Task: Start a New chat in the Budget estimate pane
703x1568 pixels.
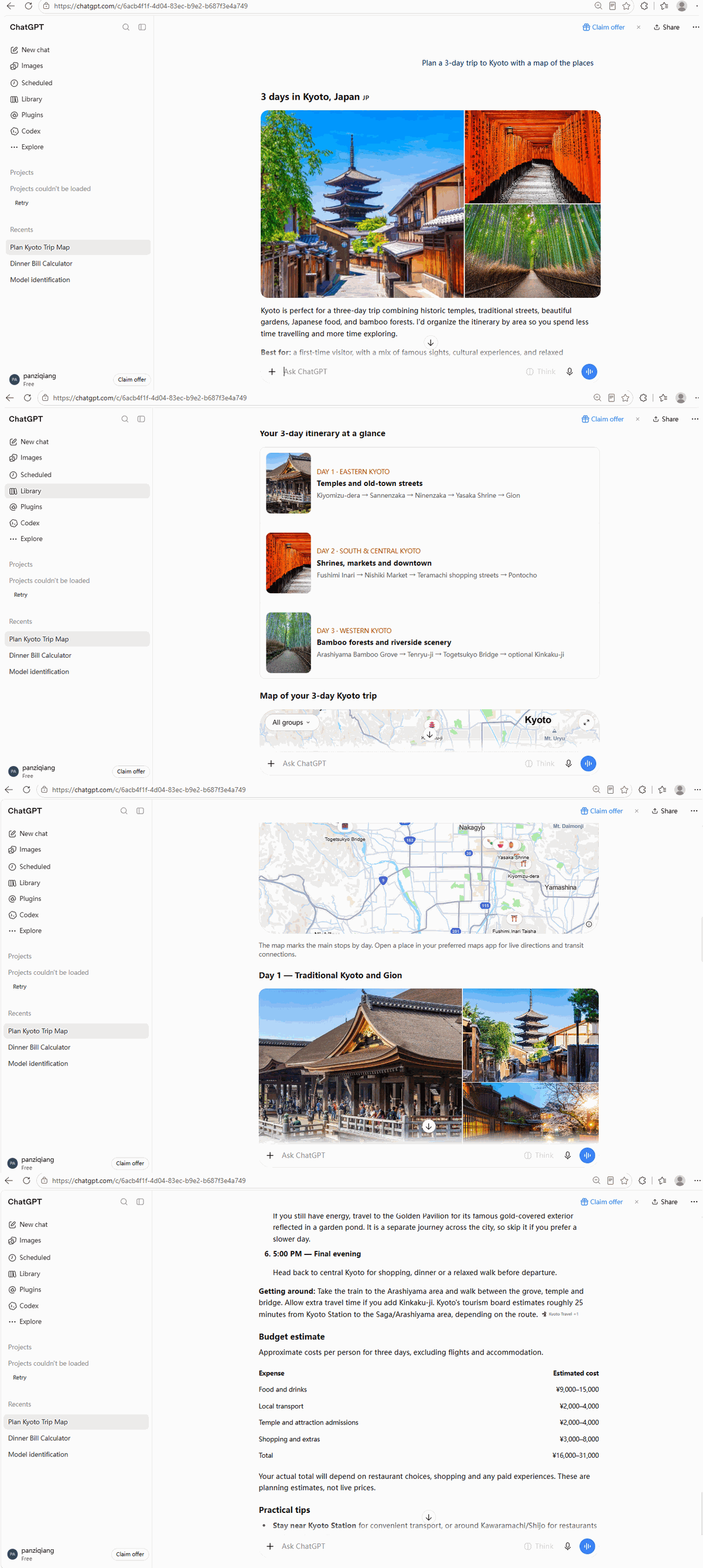Action: (x=33, y=1224)
